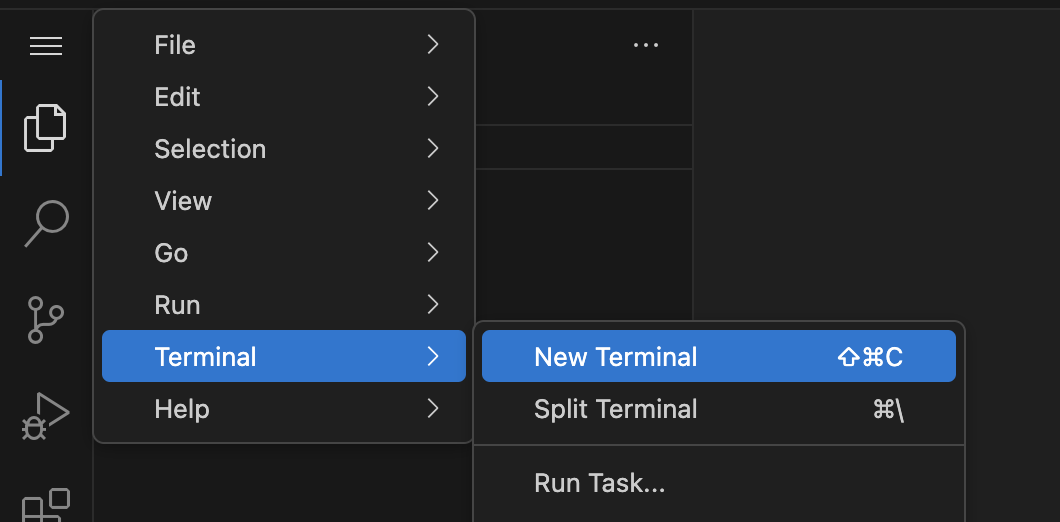
Task: Expand the View submenu arrow
Action: [x=433, y=200]
